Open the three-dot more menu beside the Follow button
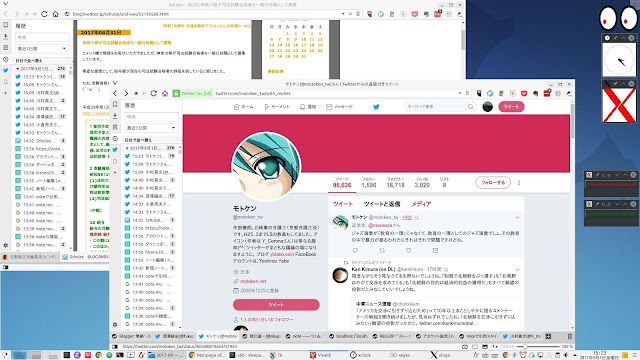The image size is (640, 360). pyautogui.click(x=519, y=182)
